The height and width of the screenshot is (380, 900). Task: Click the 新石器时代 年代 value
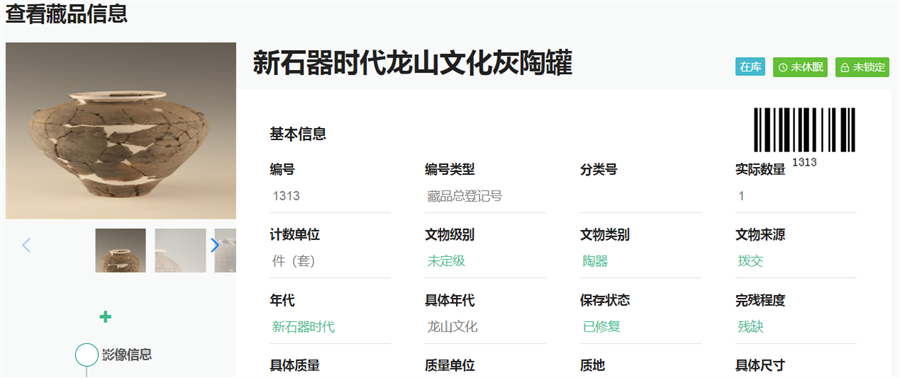click(x=303, y=327)
